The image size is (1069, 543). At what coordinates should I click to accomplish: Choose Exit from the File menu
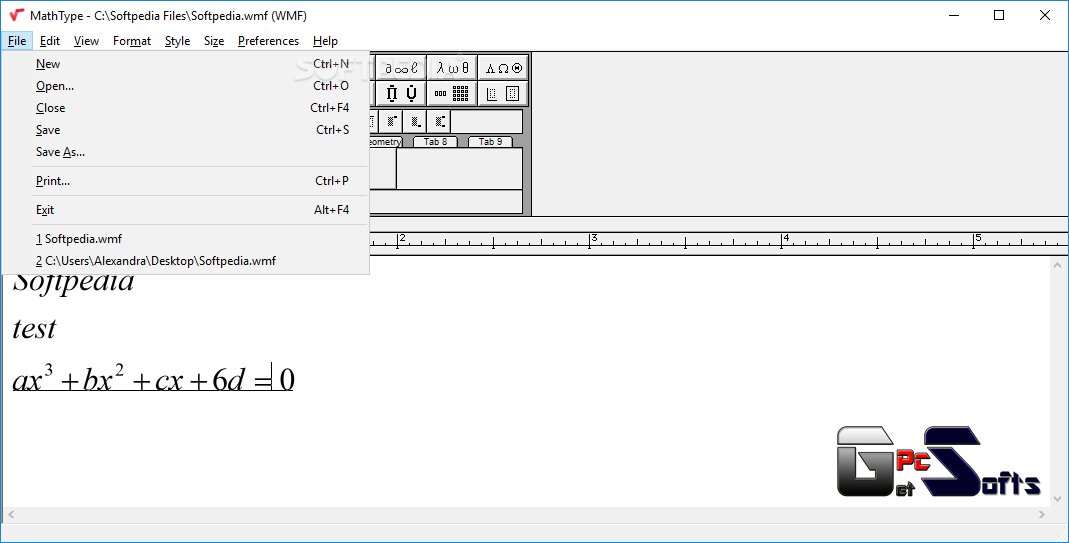coord(185,209)
